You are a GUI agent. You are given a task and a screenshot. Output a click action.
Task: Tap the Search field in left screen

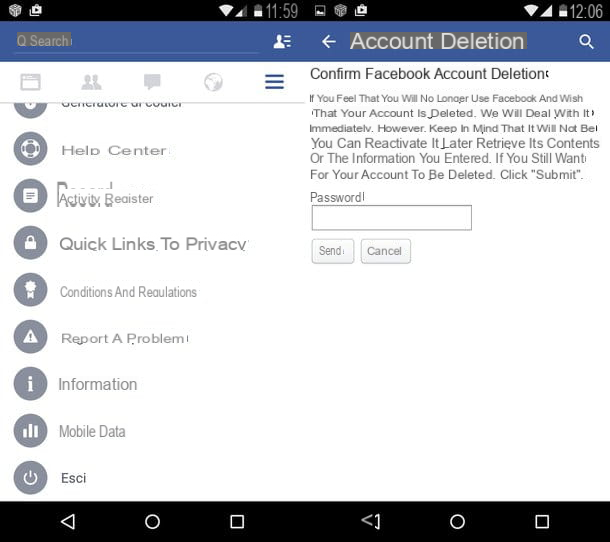pyautogui.click(x=137, y=41)
